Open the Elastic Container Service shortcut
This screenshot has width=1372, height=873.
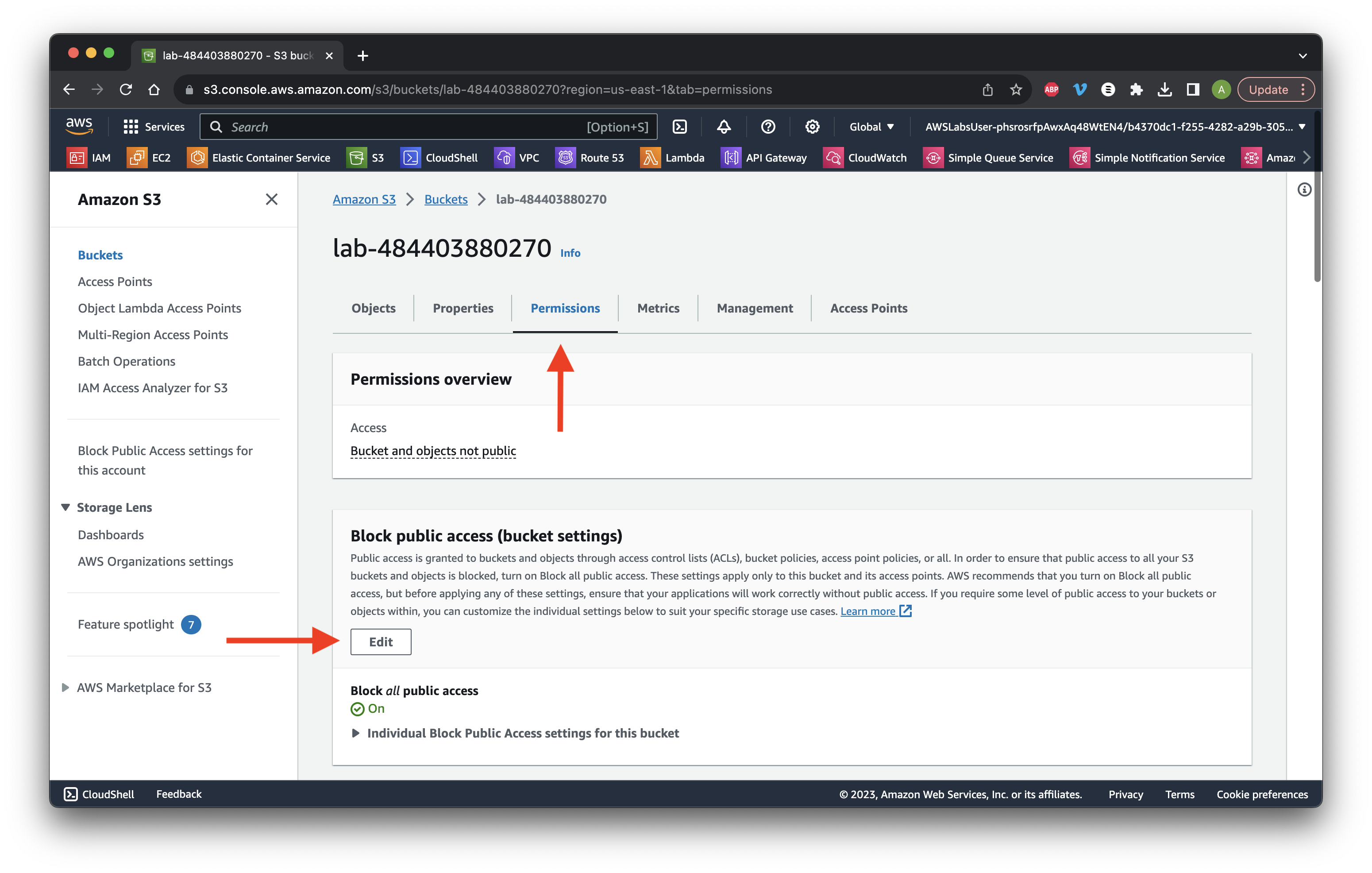pos(258,158)
